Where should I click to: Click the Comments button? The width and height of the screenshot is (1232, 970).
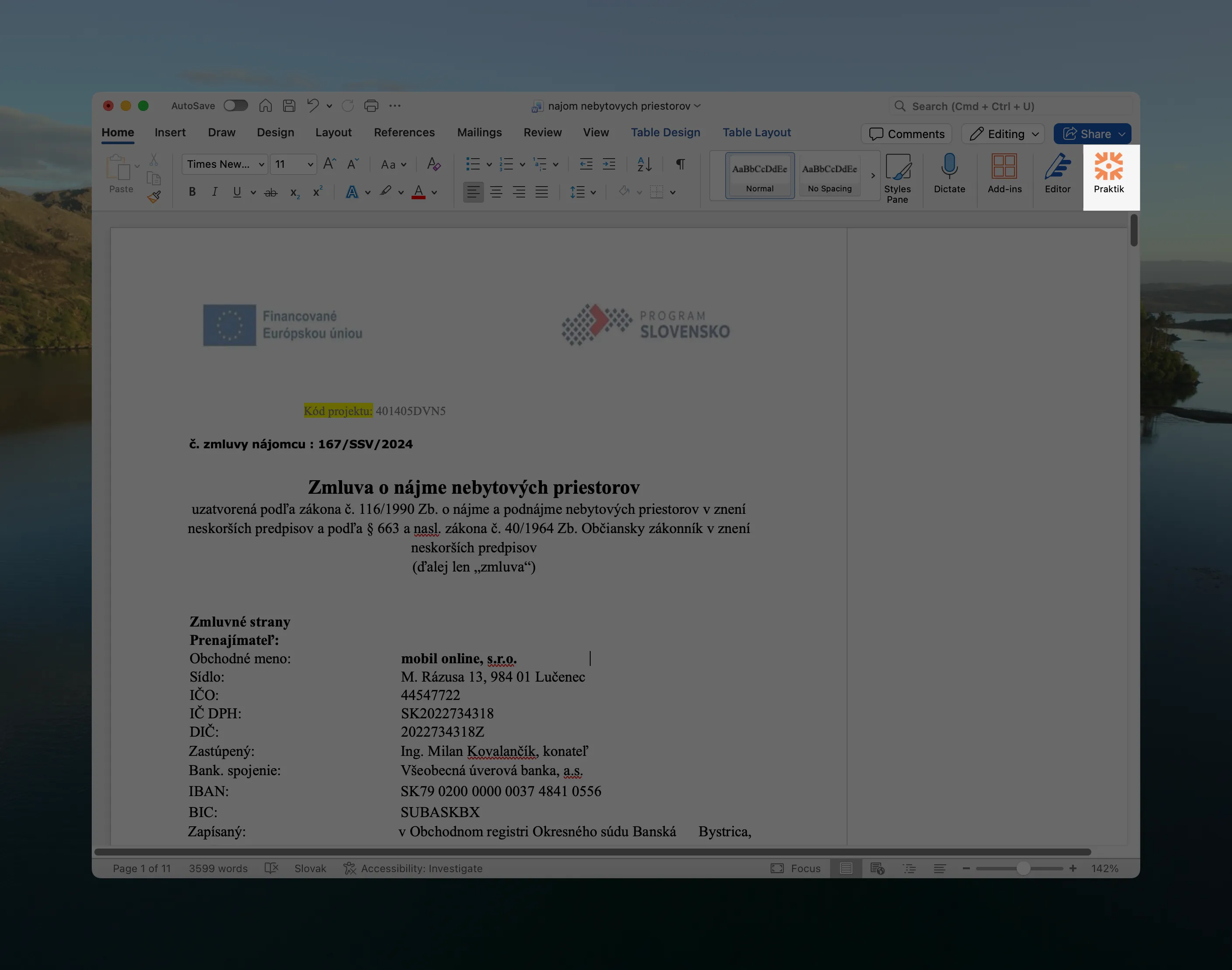pos(906,134)
